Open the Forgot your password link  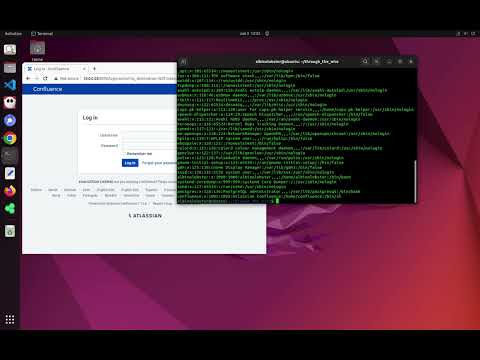click(159, 163)
